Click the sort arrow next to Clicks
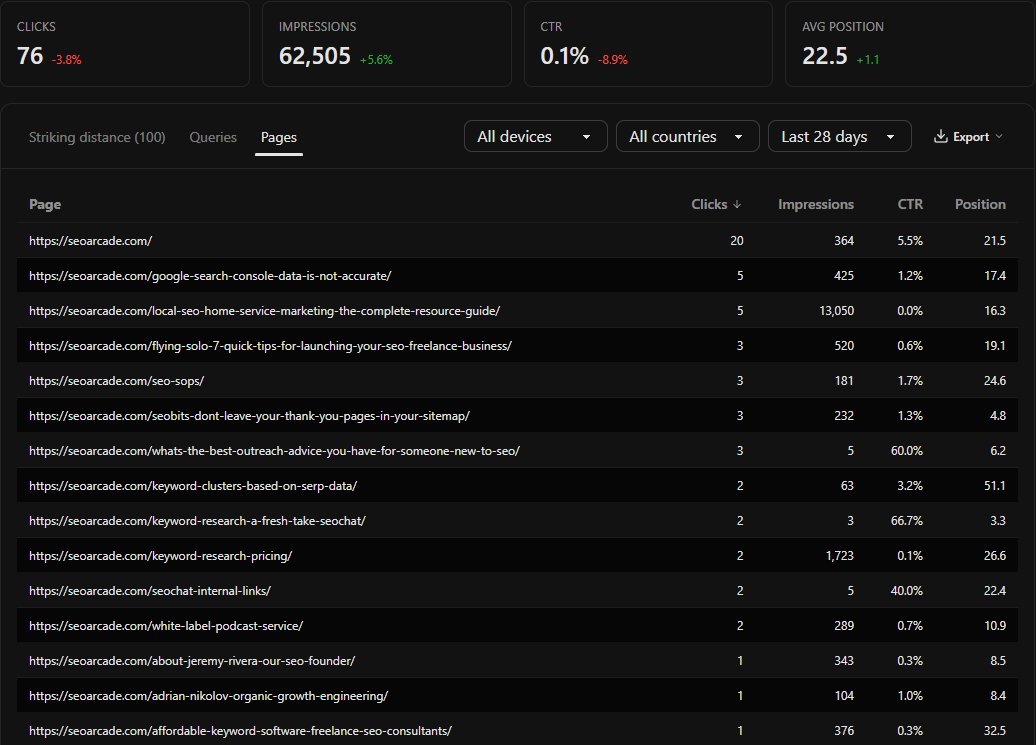1036x745 pixels. point(737,205)
